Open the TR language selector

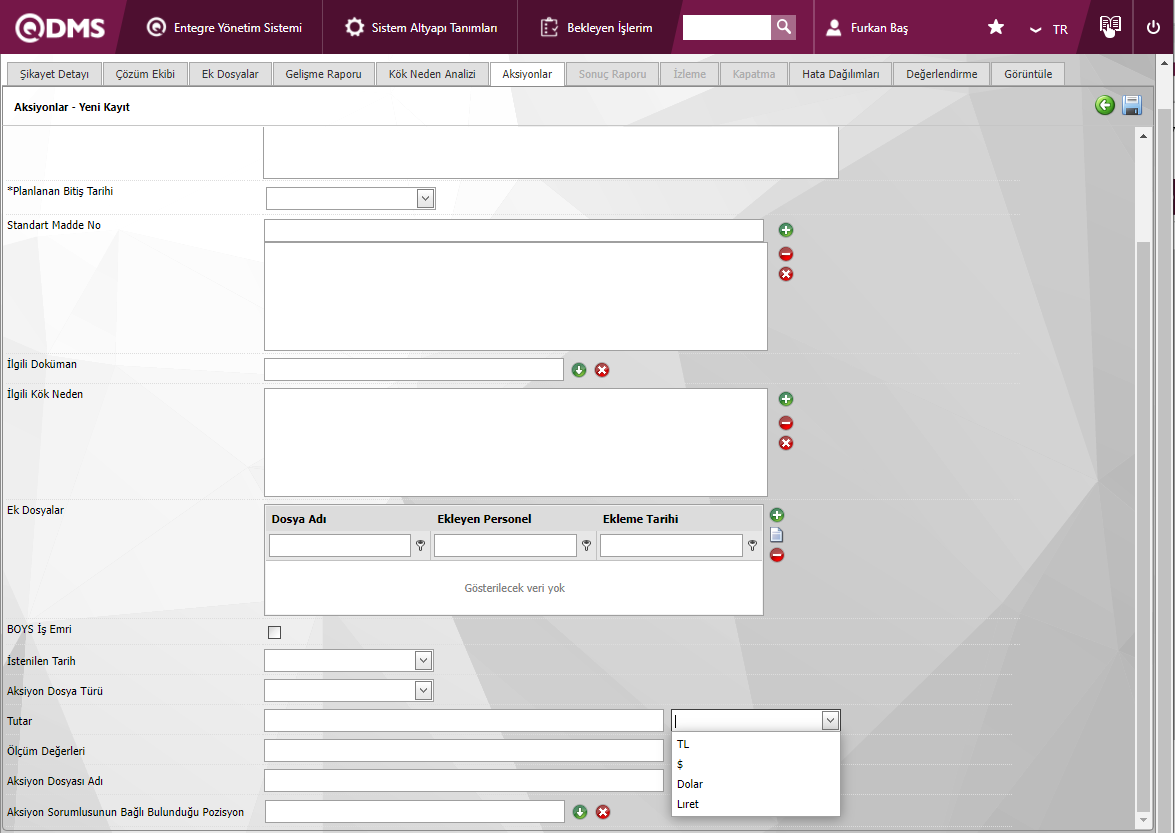pyautogui.click(x=1048, y=29)
